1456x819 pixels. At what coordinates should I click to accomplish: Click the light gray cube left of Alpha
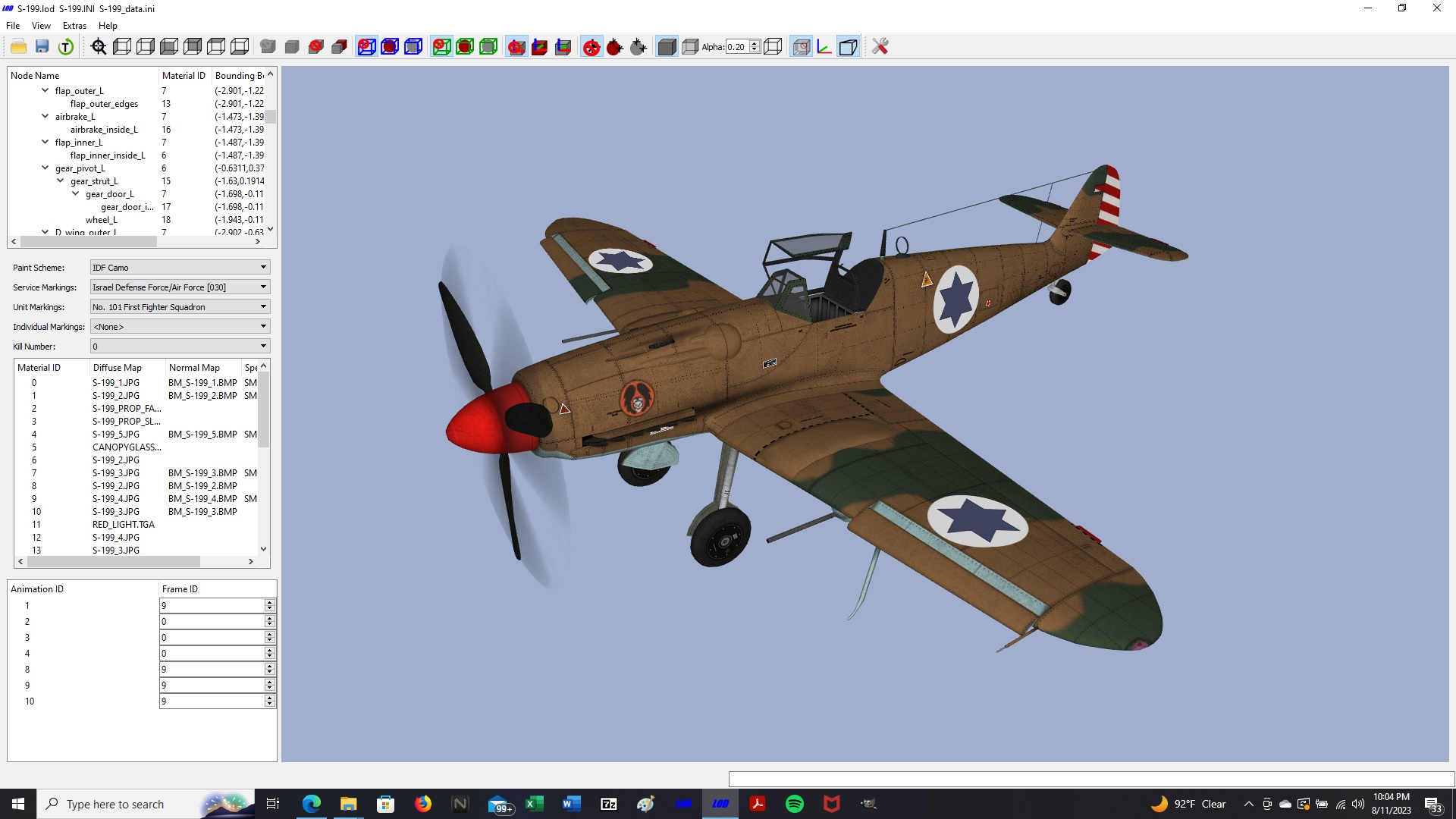690,47
